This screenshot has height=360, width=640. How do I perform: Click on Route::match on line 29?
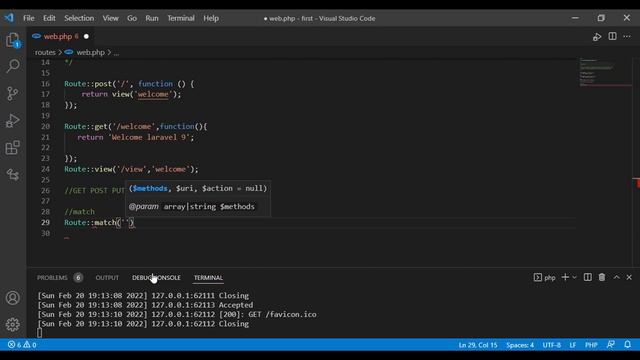click(x=90, y=222)
